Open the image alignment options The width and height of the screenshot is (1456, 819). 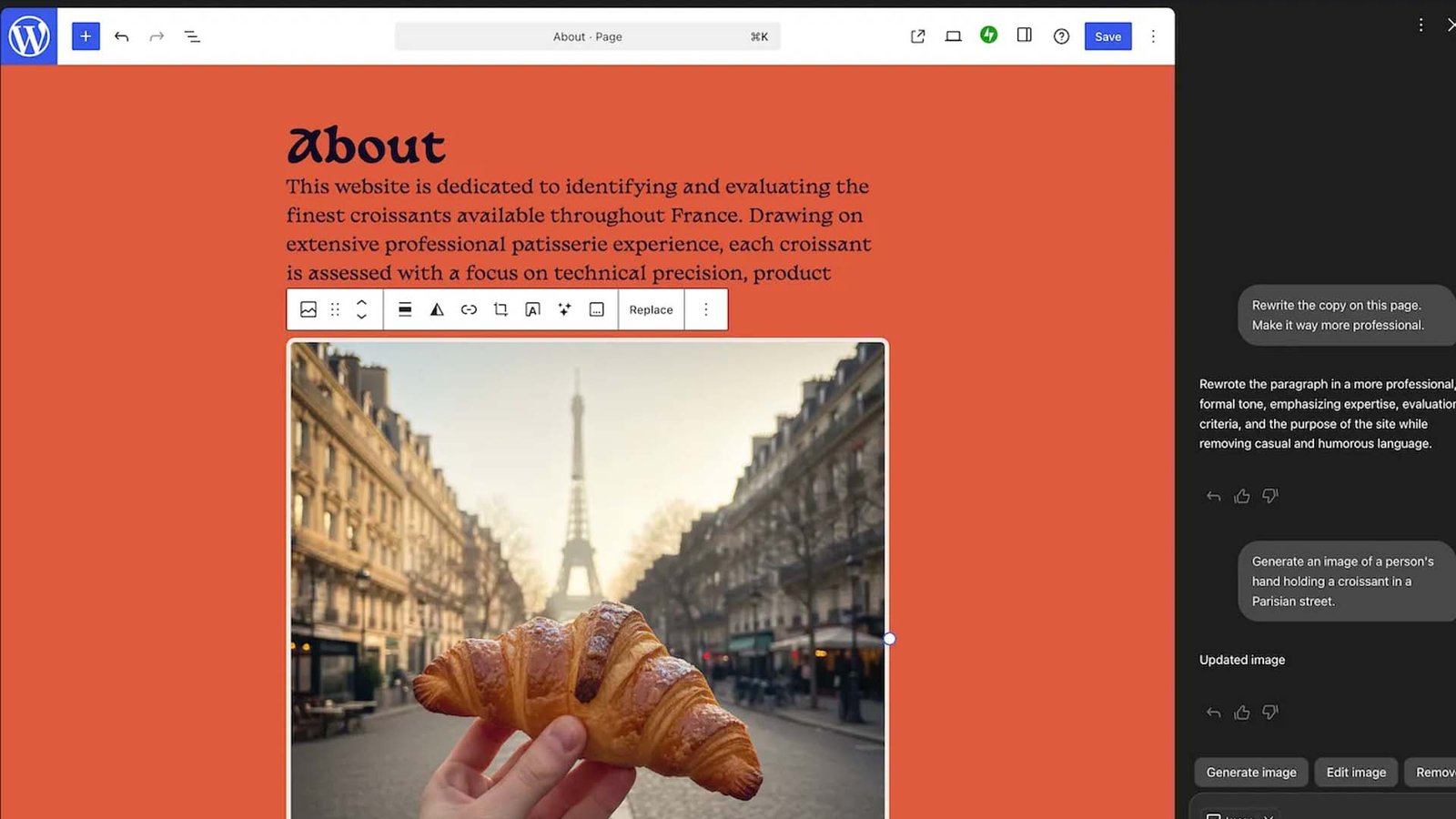(405, 309)
